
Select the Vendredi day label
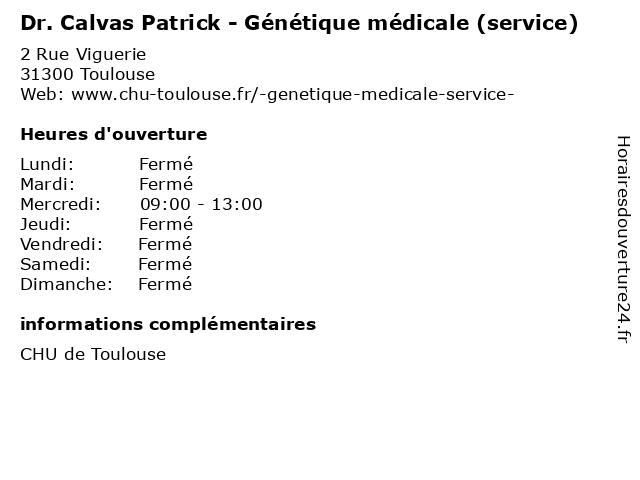[62, 244]
